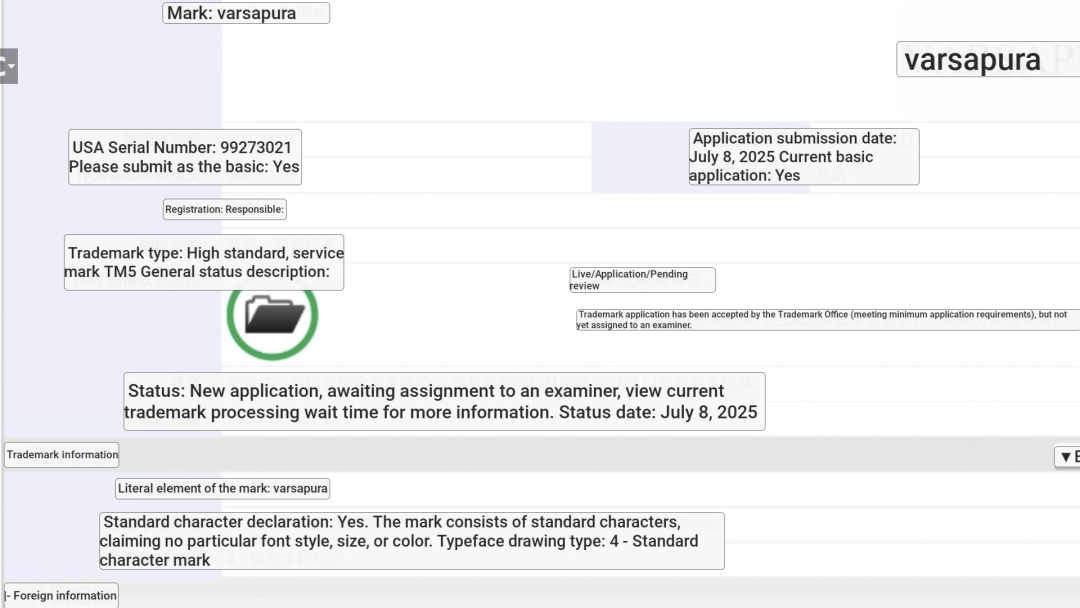Click the Trademark type description box
The height and width of the screenshot is (608, 1080).
204,262
